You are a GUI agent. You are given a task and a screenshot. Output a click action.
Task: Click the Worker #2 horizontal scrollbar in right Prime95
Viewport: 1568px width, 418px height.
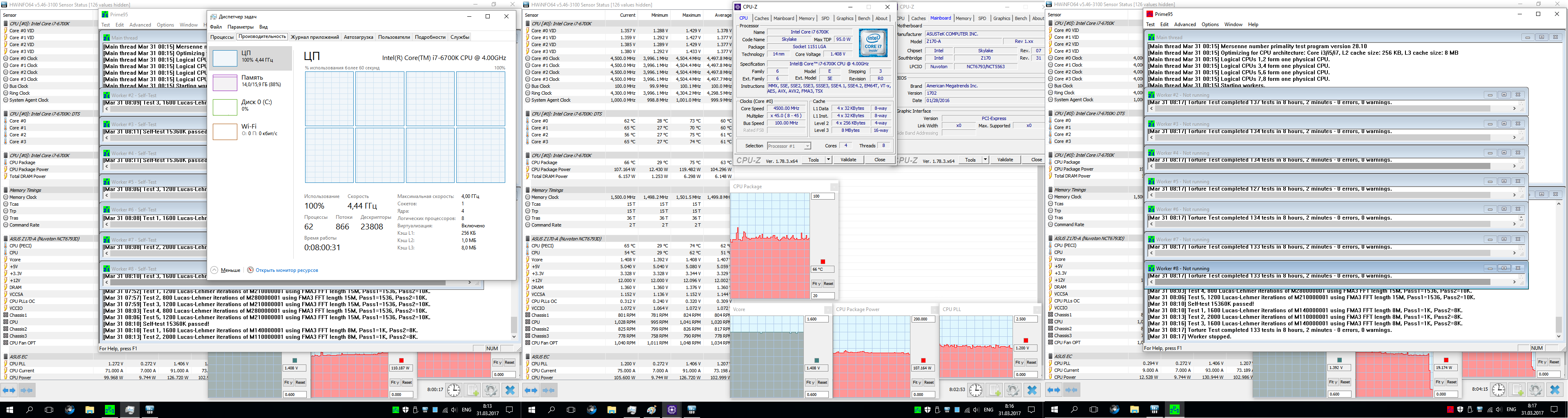tap(1333, 109)
